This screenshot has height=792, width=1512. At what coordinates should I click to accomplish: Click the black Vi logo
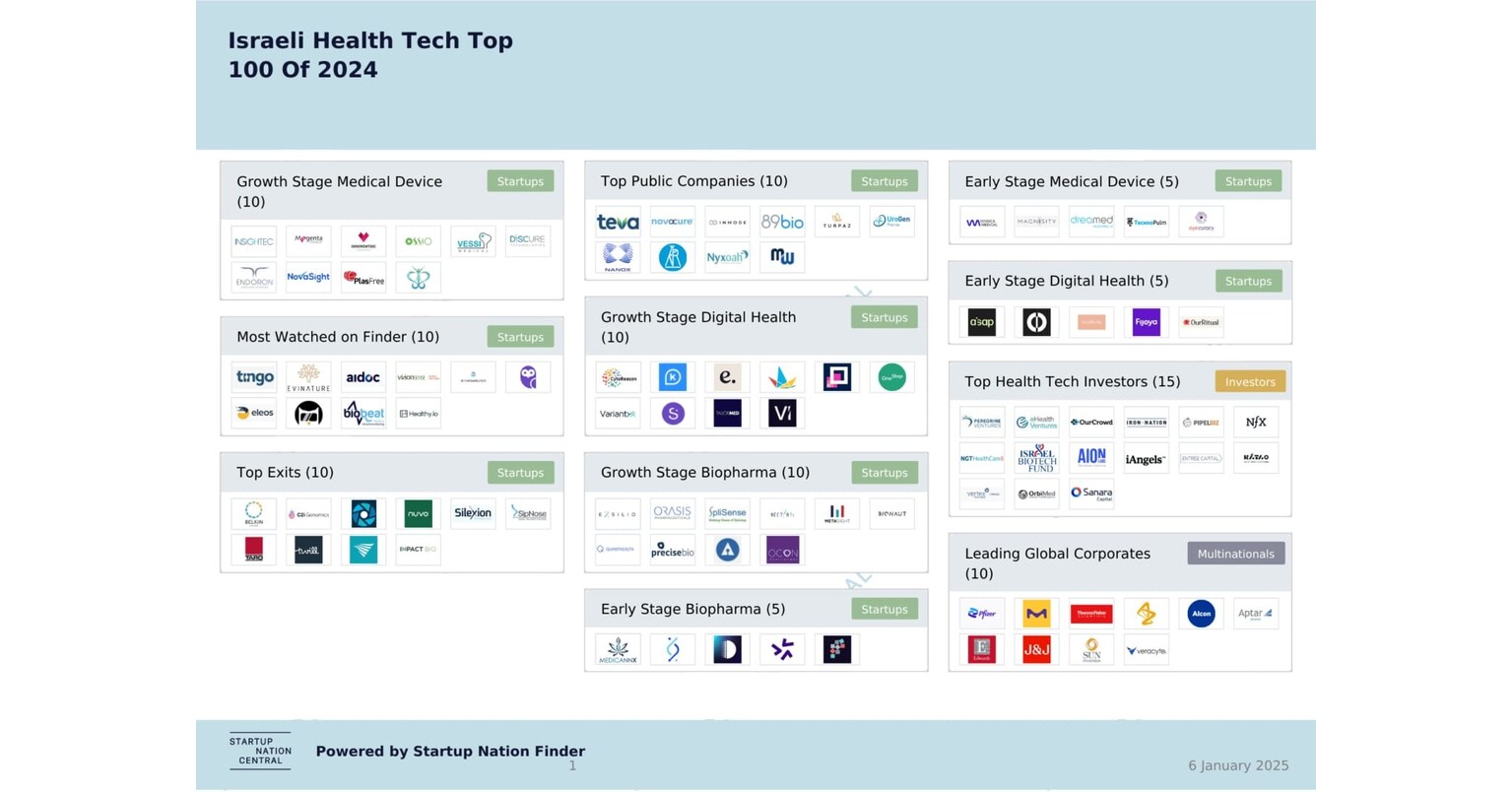click(782, 413)
